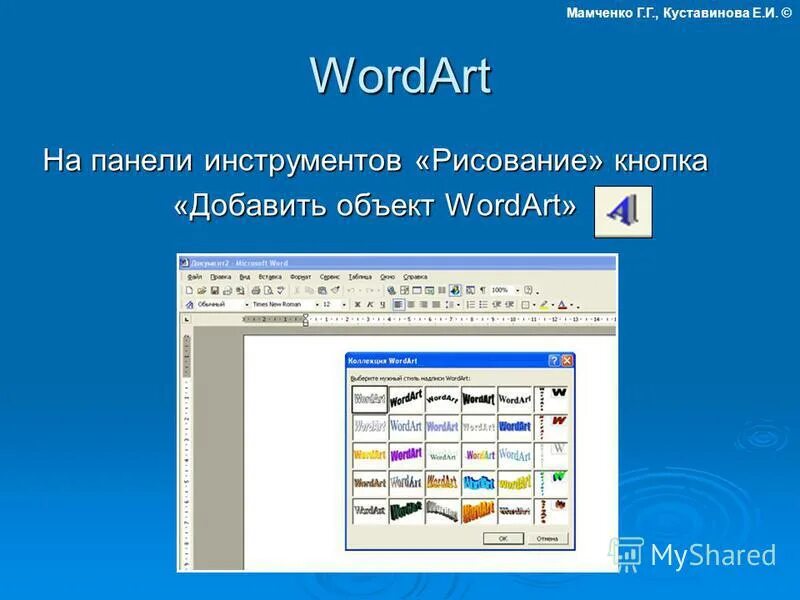Toggle Italic К formatting

[x=370, y=305]
